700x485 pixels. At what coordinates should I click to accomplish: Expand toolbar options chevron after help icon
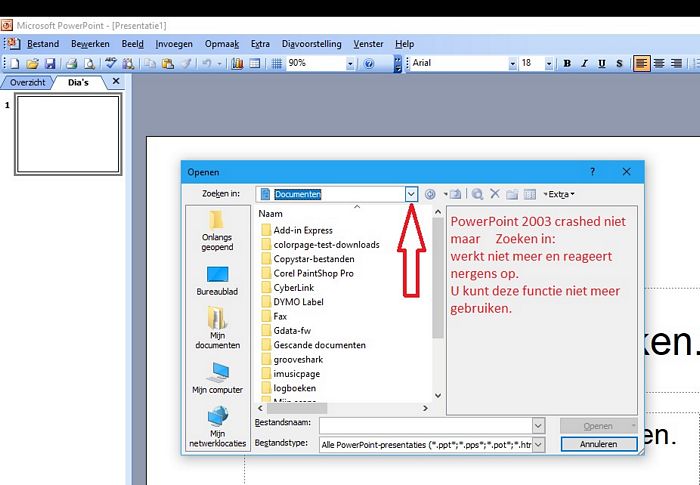[397, 64]
